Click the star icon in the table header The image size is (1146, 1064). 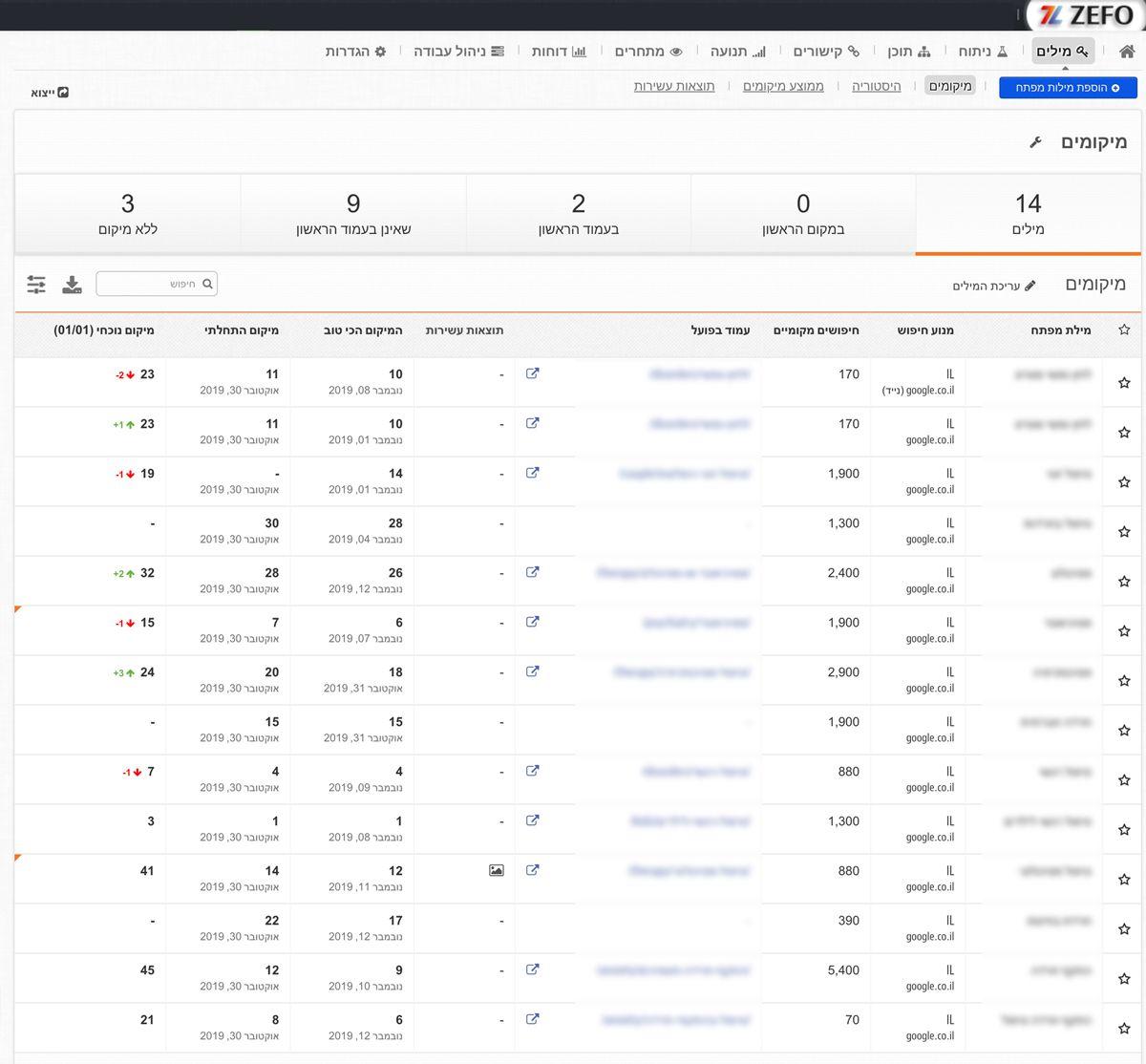(x=1124, y=330)
